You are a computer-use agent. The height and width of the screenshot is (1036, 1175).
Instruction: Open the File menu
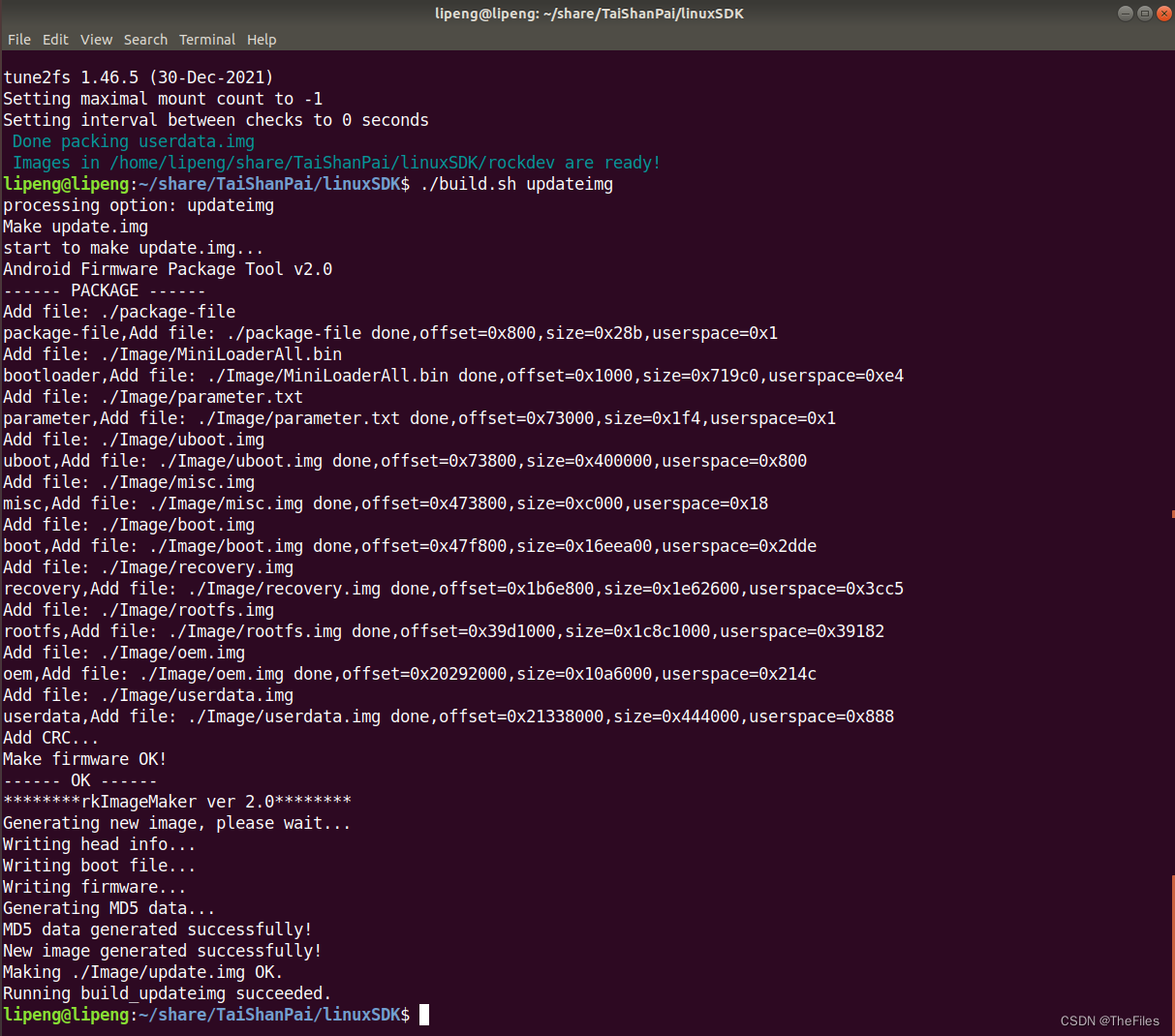coord(19,40)
